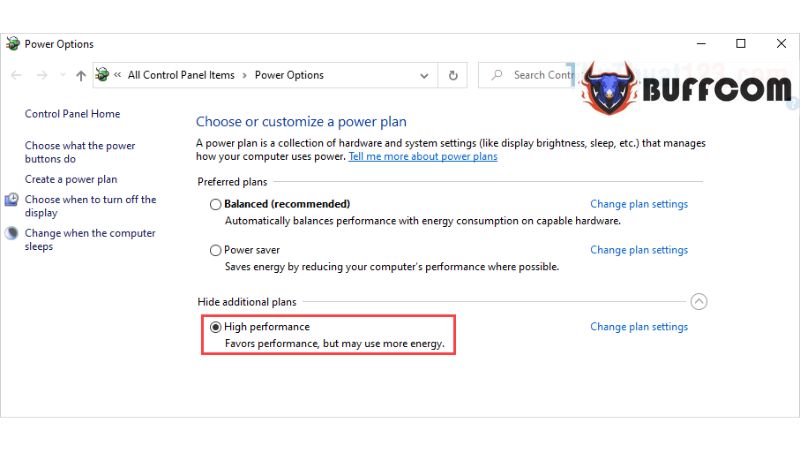Click the Back navigation arrow

point(16,76)
